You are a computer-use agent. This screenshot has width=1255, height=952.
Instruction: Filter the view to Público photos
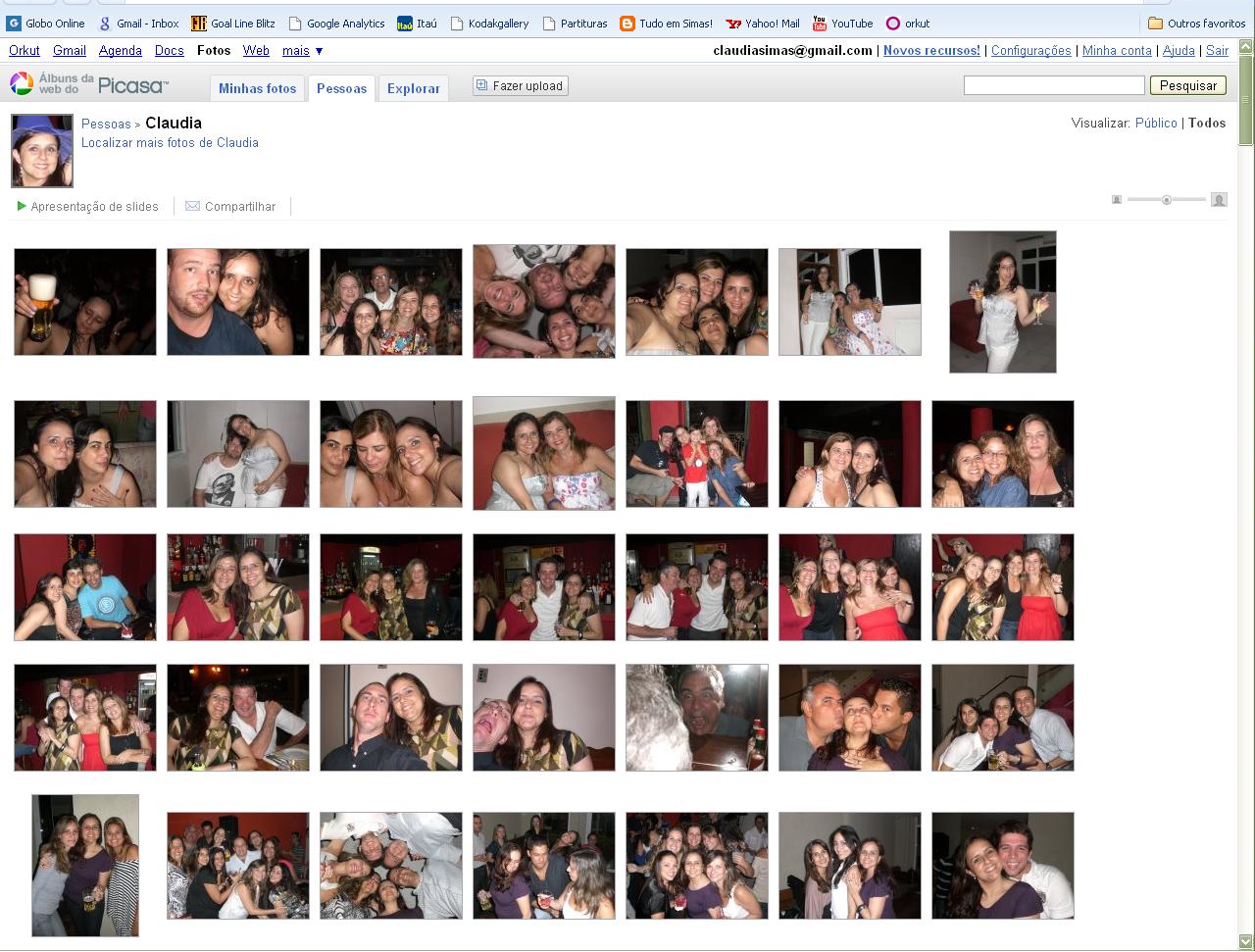1156,124
